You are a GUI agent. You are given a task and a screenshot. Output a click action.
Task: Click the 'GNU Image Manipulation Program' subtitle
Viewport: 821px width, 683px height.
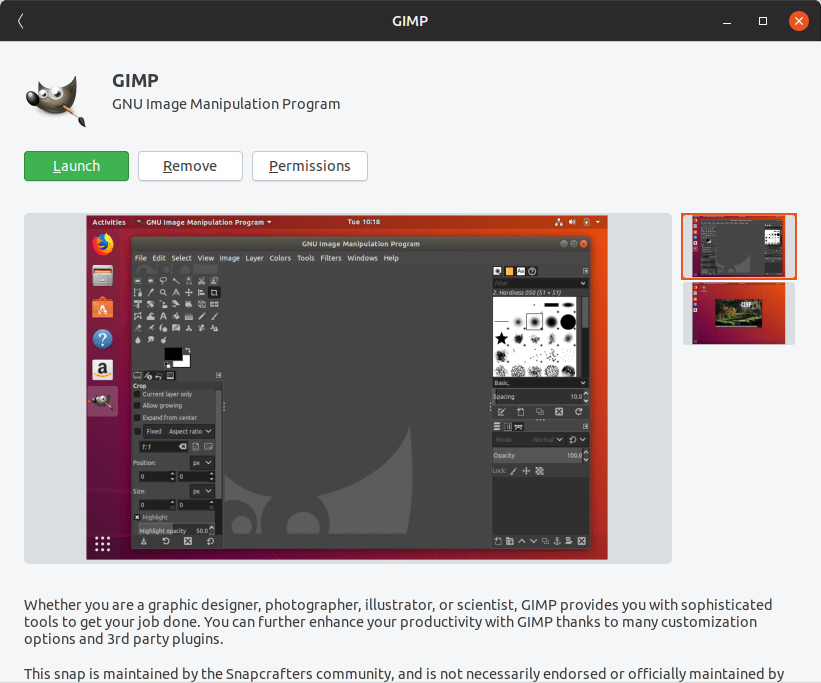coord(226,104)
